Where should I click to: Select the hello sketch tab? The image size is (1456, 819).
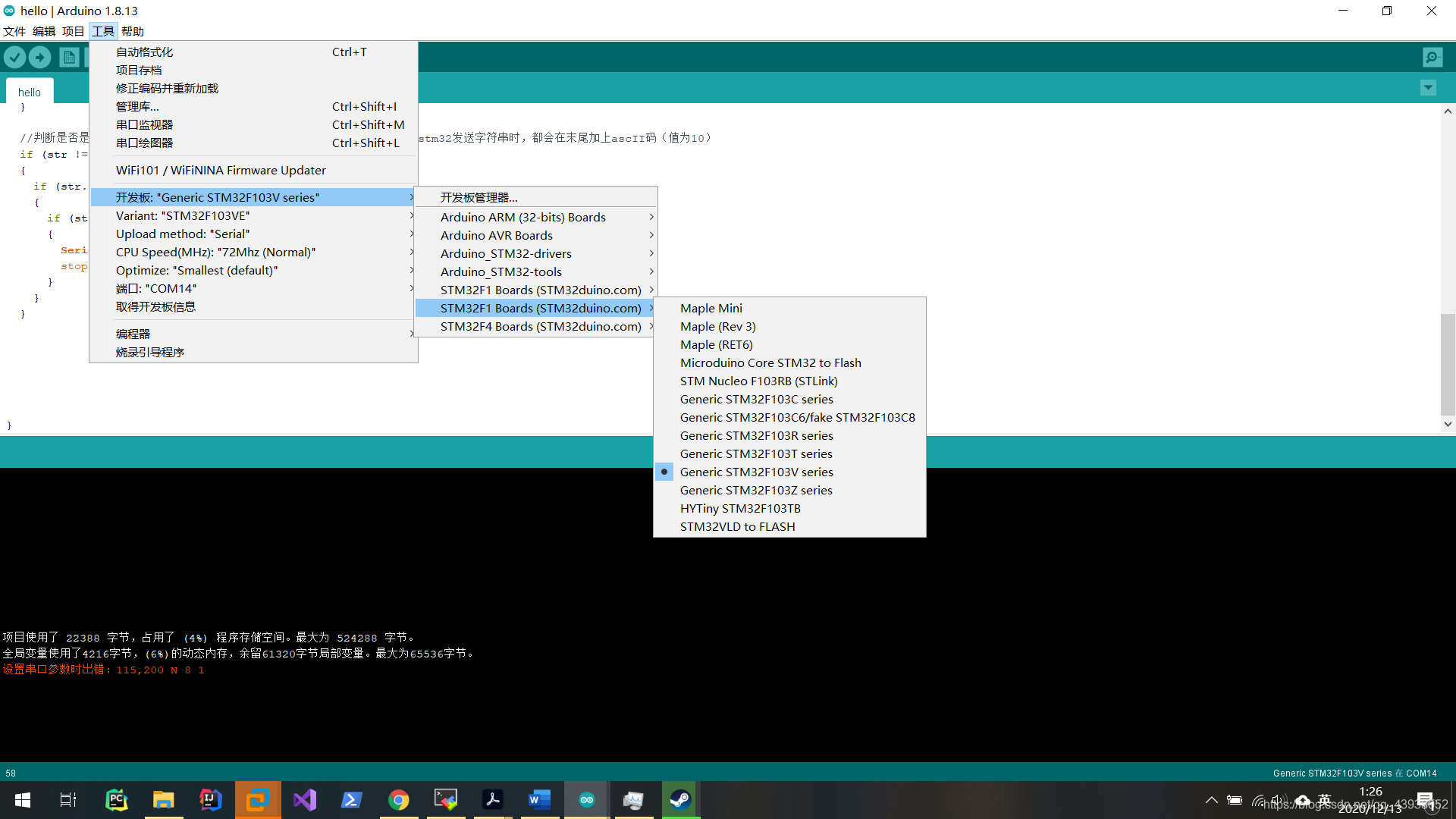pyautogui.click(x=30, y=92)
